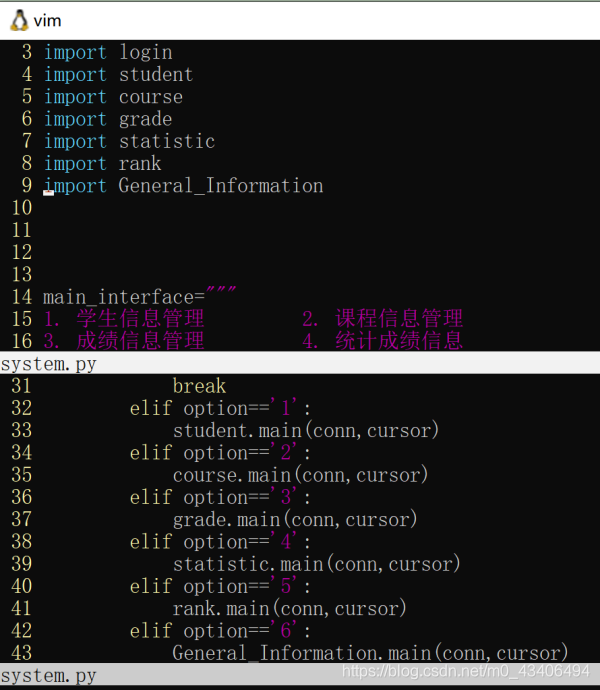
Task: Click the '统计成绩信息' string on line 16
Action: click(399, 341)
